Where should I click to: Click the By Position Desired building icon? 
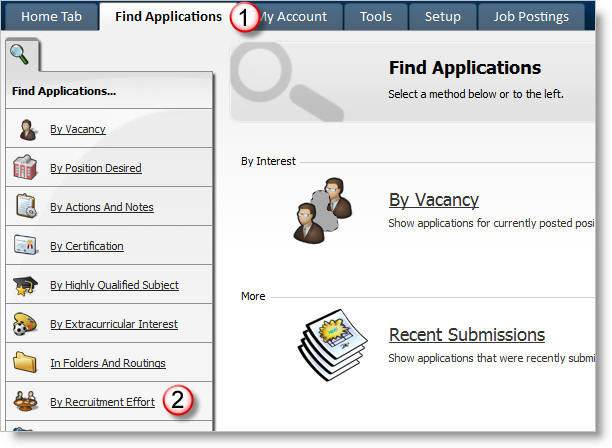pyautogui.click(x=25, y=167)
